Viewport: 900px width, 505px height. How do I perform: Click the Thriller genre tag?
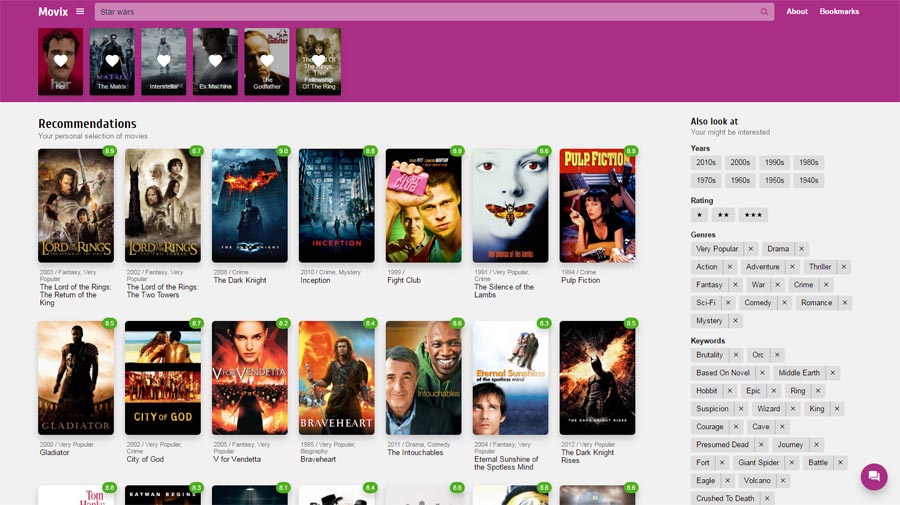[x=820, y=267]
